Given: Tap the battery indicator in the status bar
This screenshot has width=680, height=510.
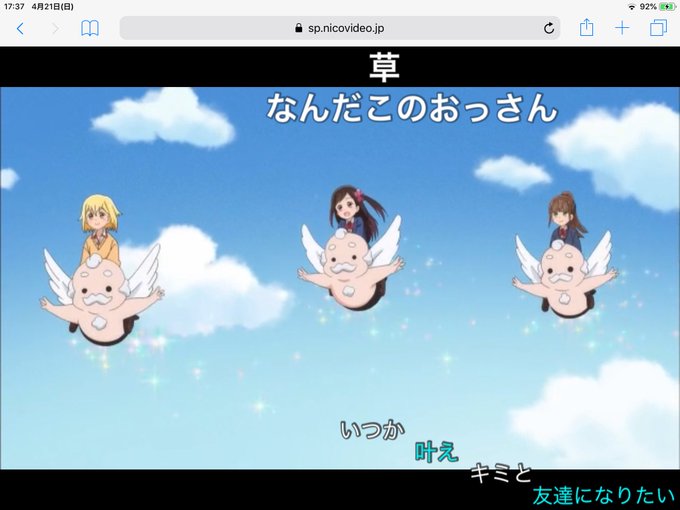Looking at the screenshot, I should 667,7.
